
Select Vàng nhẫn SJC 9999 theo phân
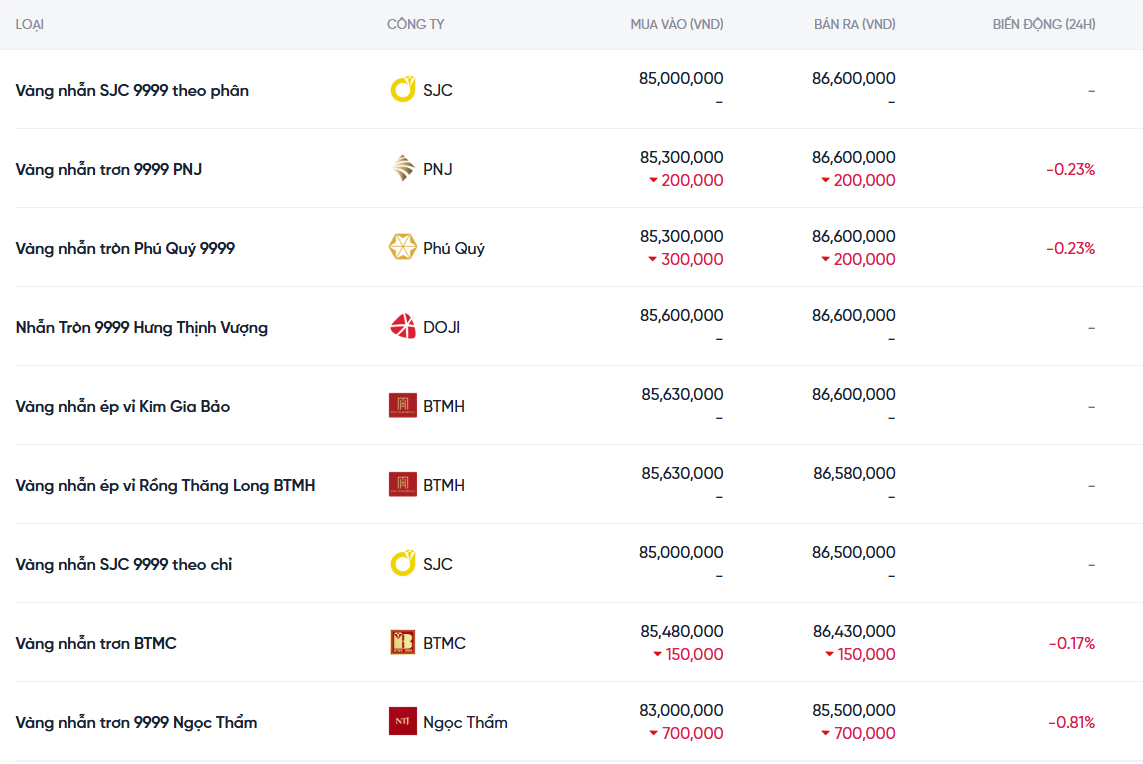pos(132,90)
